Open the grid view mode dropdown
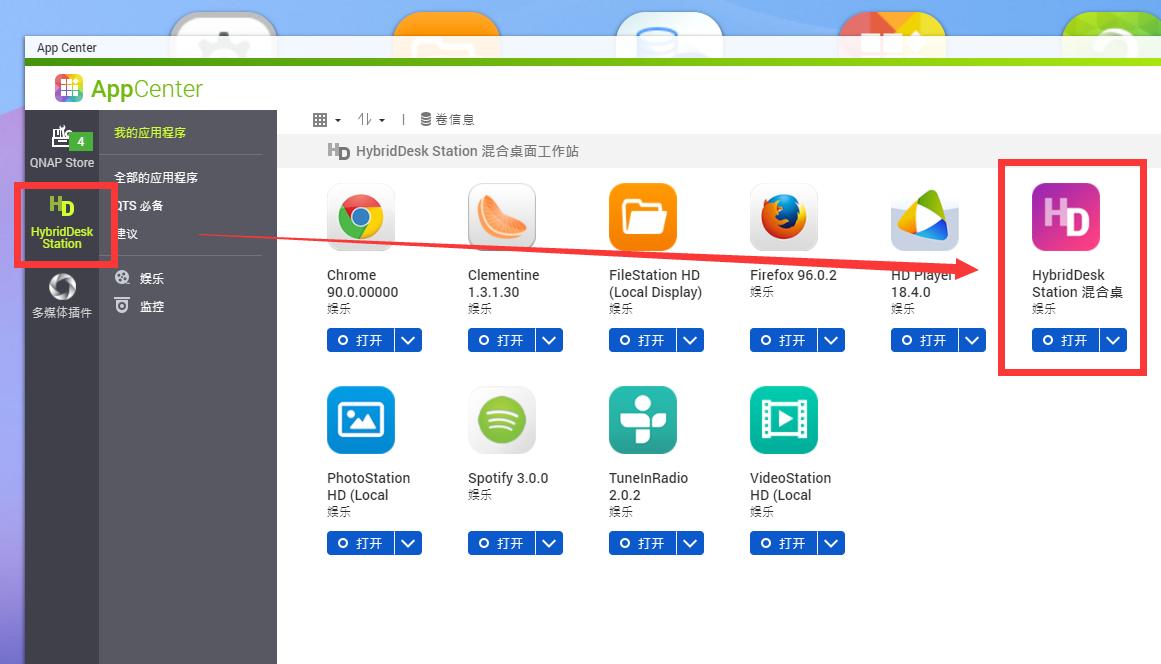 (x=327, y=119)
